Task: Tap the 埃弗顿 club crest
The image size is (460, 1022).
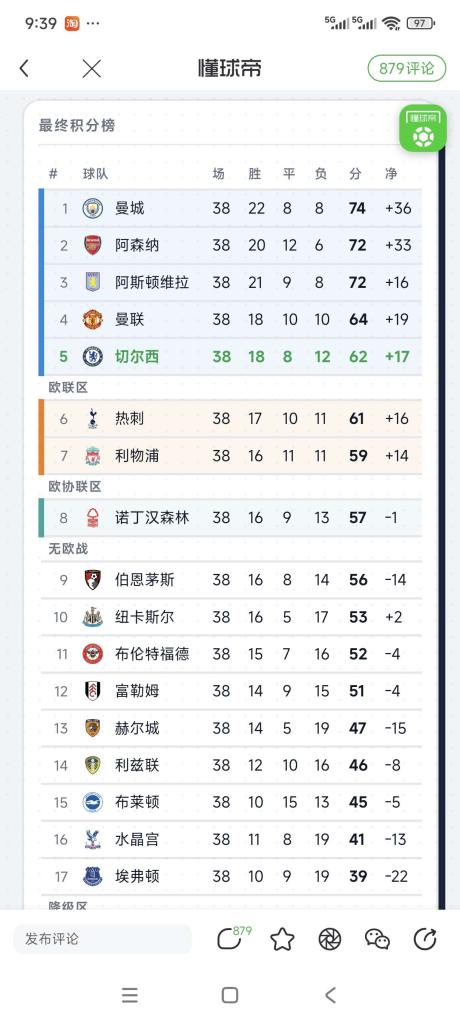Action: pyautogui.click(x=93, y=877)
